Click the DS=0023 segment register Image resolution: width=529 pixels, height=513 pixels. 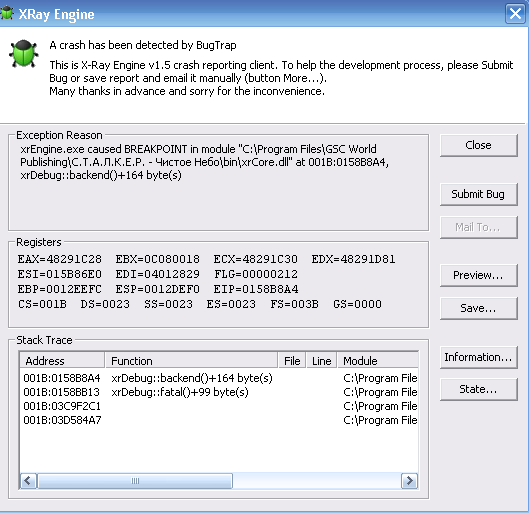click(x=105, y=304)
